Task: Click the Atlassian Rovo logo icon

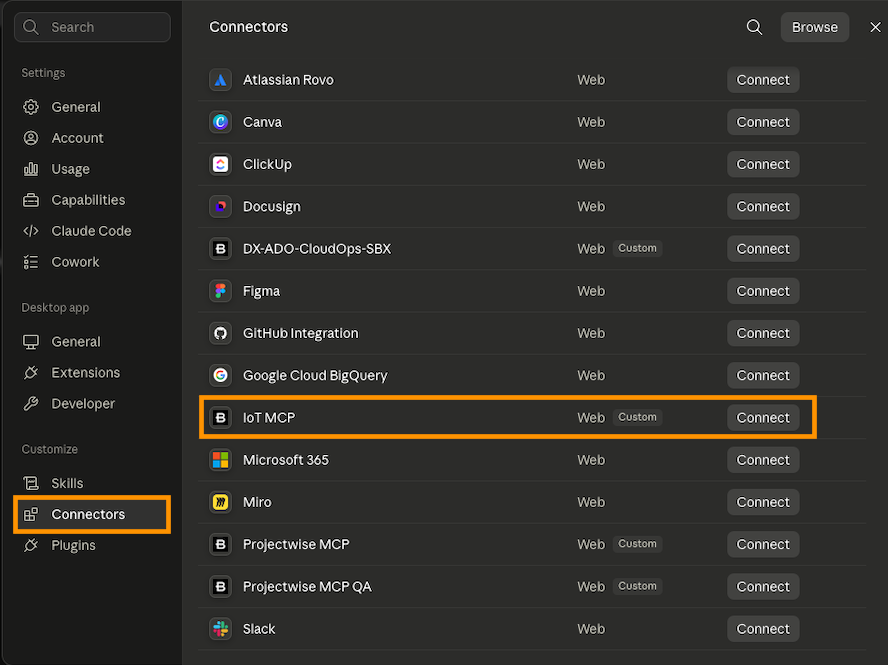Action: (x=220, y=80)
